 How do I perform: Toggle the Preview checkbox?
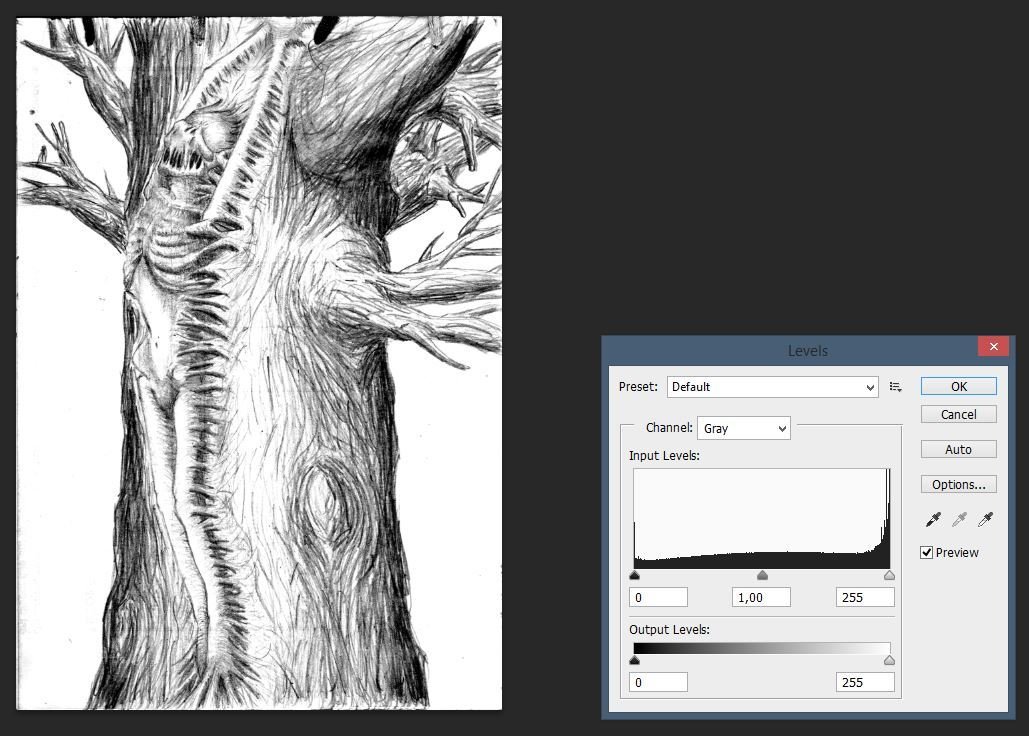pos(927,552)
